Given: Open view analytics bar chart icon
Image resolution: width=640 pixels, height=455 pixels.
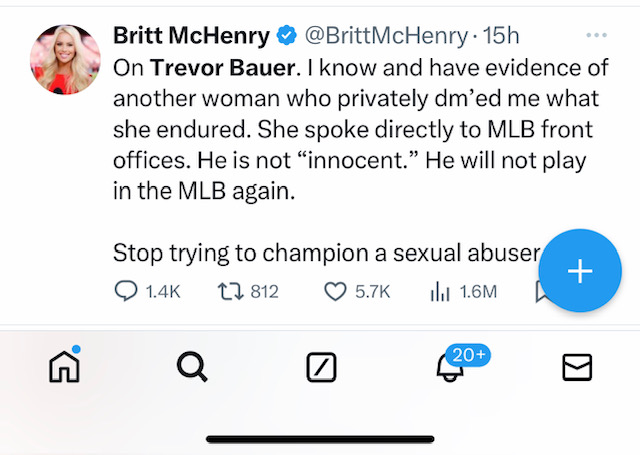Looking at the screenshot, I should (438, 291).
